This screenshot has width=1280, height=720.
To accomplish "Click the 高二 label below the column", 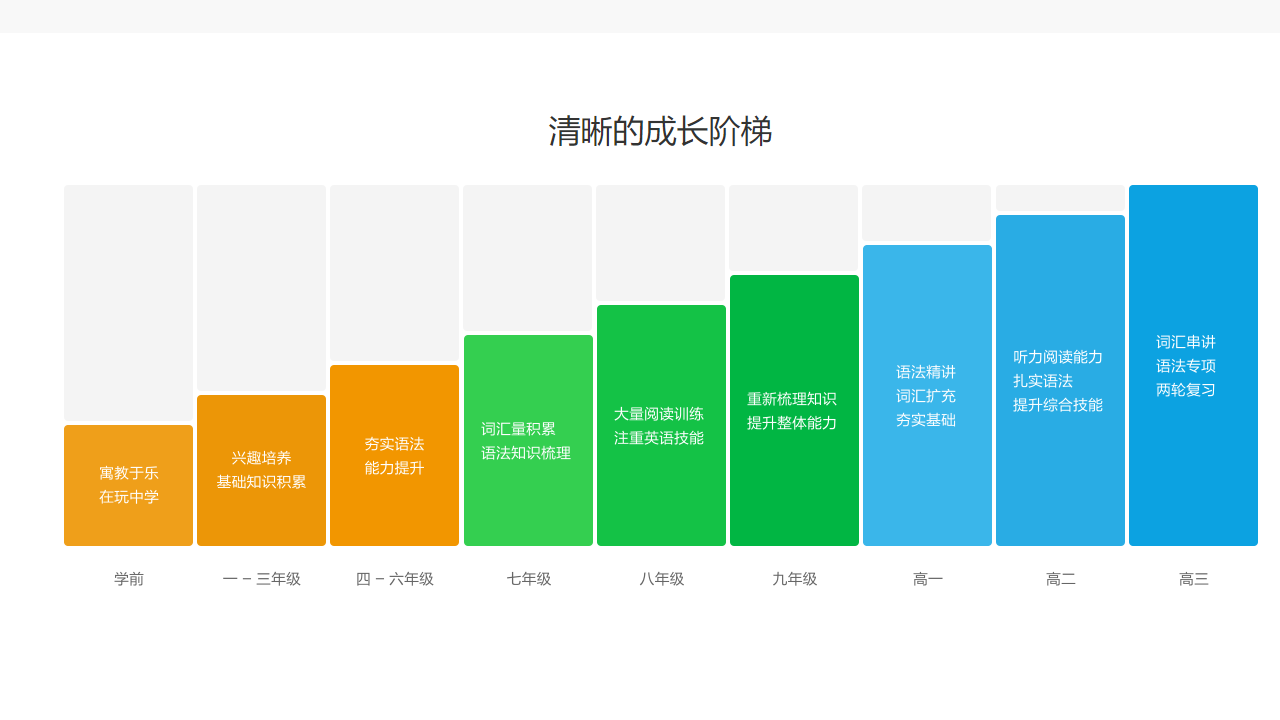I will tap(1060, 578).
